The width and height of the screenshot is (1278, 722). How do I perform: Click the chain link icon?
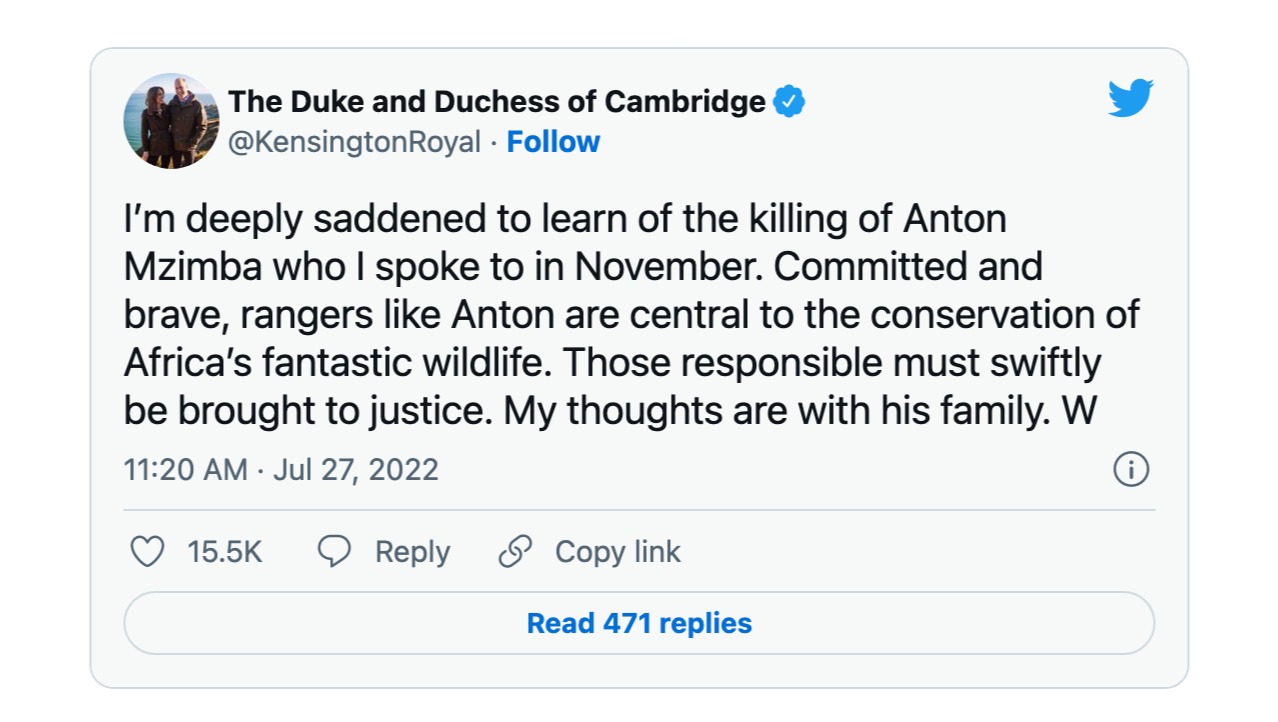[515, 551]
